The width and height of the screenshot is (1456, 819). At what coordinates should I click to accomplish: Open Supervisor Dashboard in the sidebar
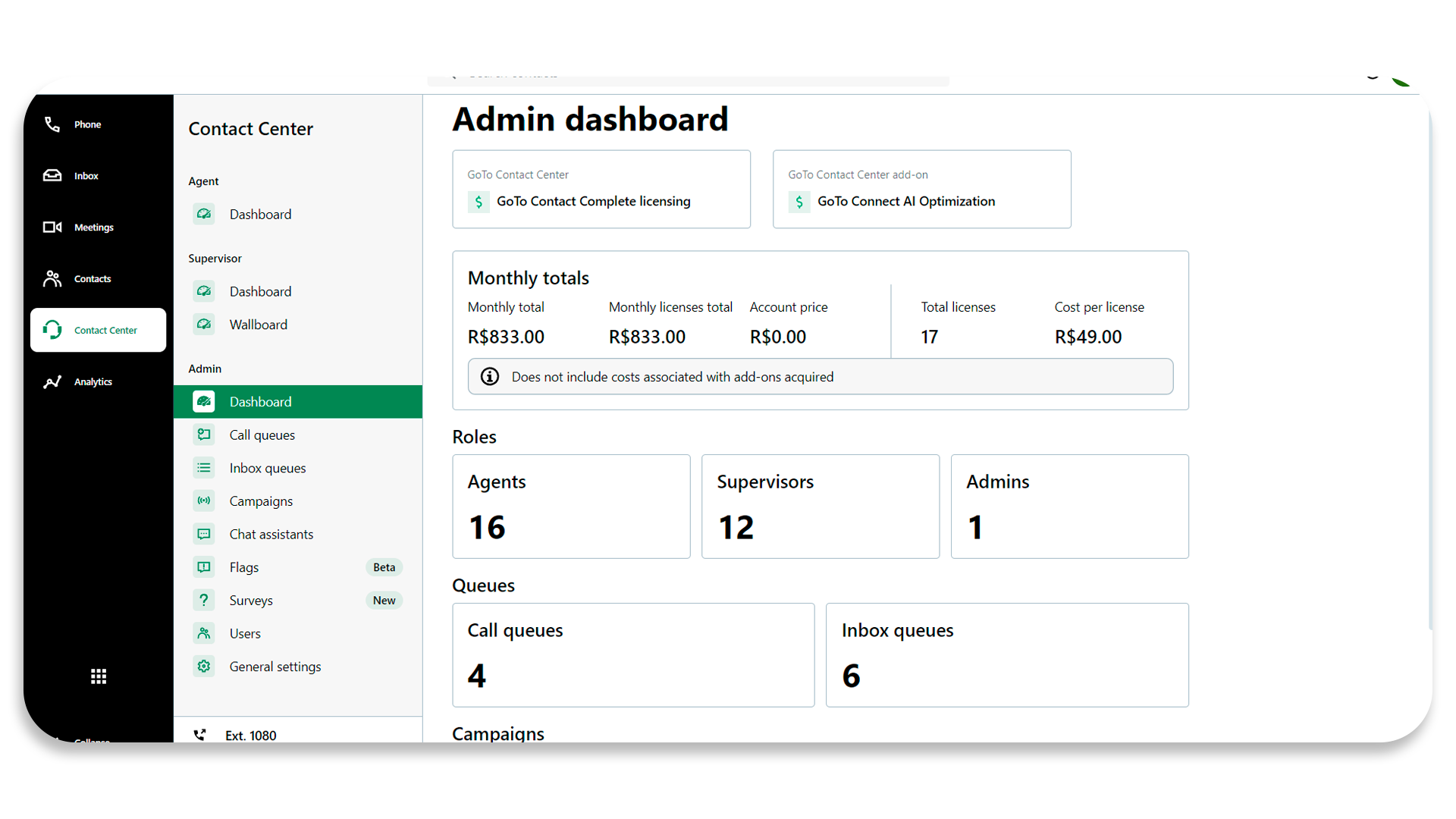pos(297,291)
